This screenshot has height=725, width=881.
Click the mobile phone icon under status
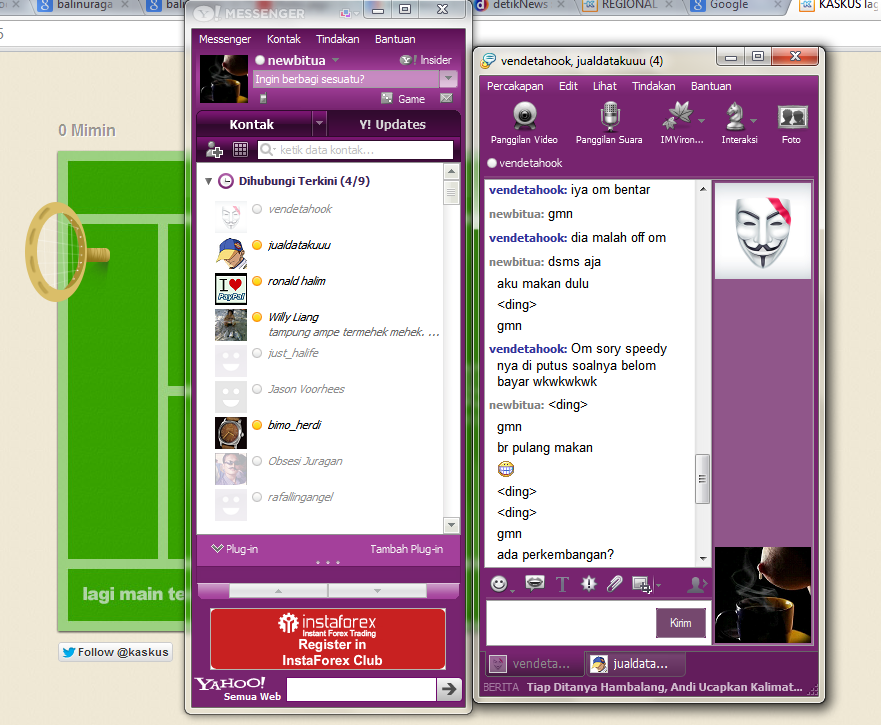click(x=262, y=98)
